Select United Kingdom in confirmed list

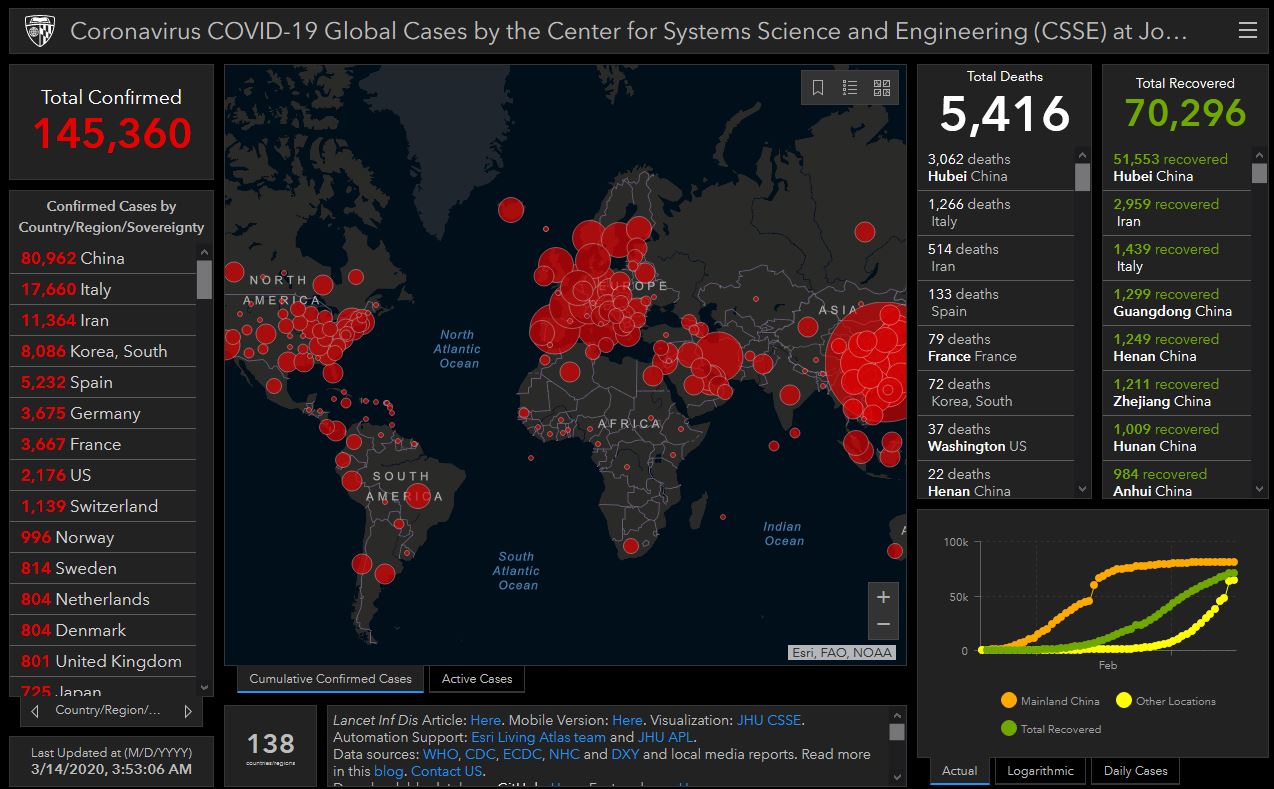(103, 661)
